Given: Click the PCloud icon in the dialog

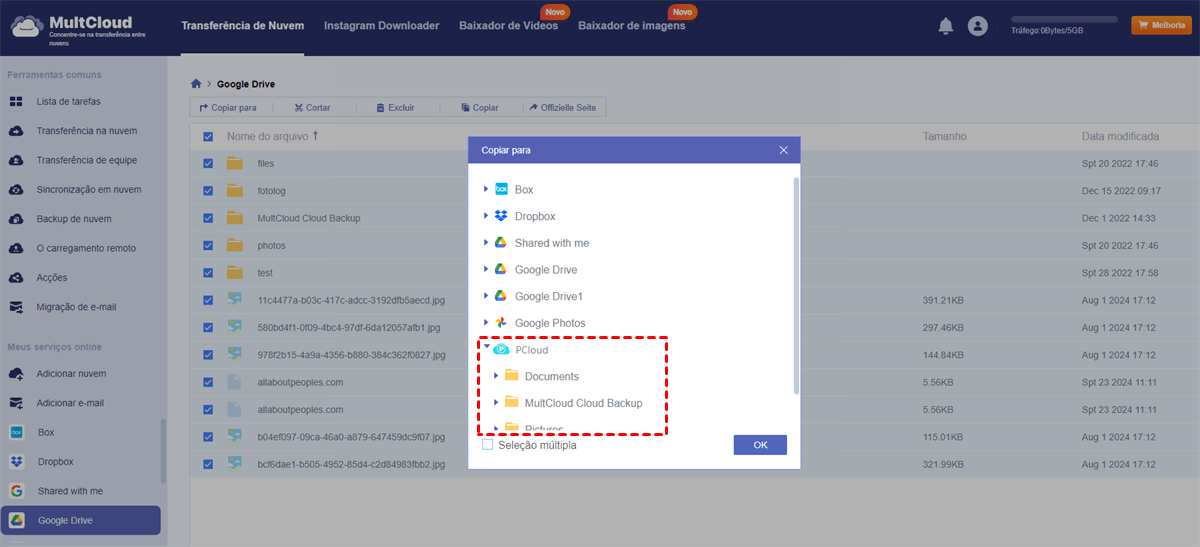Looking at the screenshot, I should coord(501,350).
